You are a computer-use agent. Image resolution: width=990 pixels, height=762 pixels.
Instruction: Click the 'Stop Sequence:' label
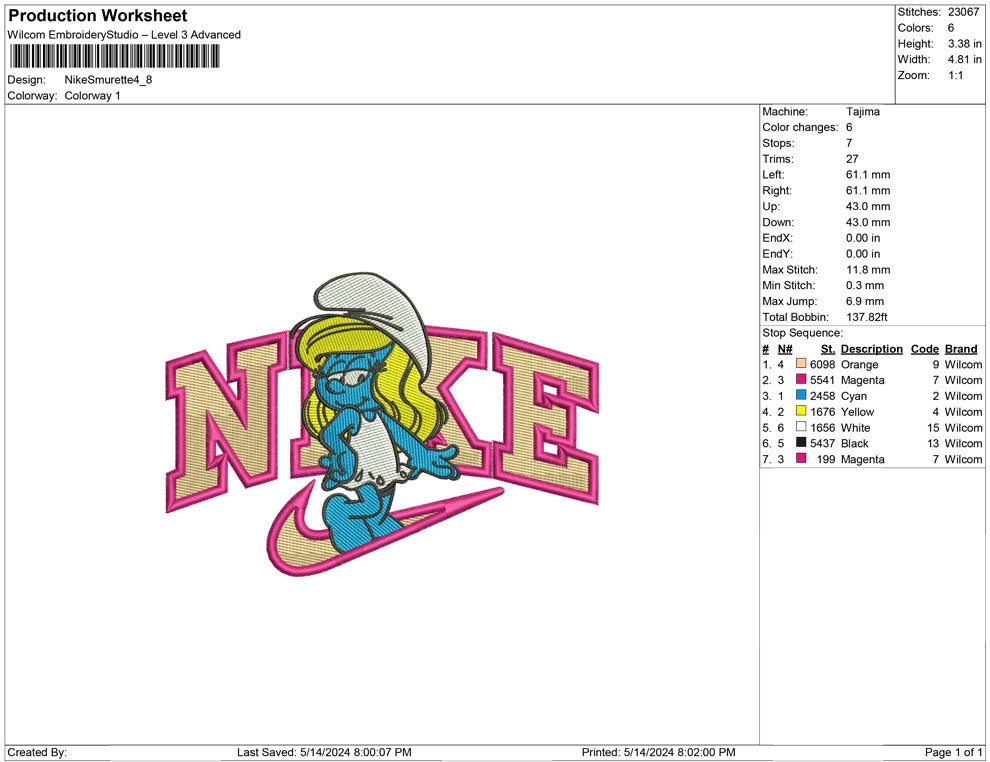tap(802, 333)
